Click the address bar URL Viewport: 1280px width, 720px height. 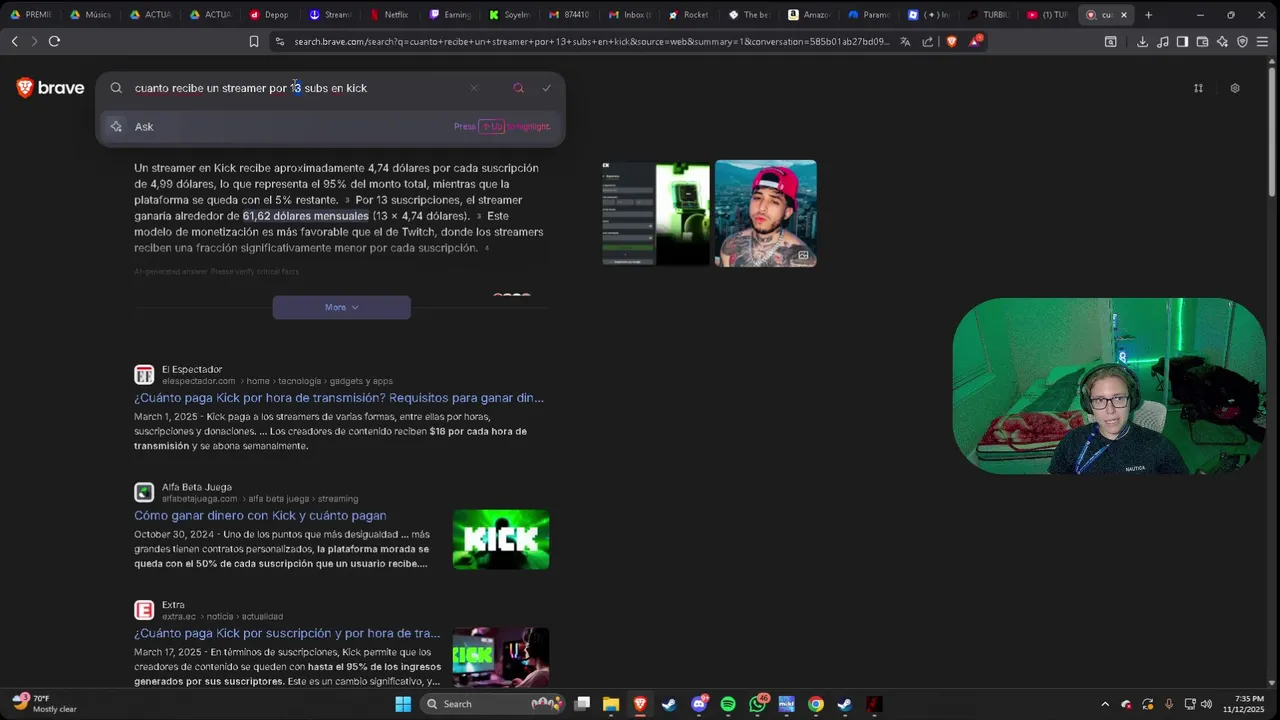(590, 42)
